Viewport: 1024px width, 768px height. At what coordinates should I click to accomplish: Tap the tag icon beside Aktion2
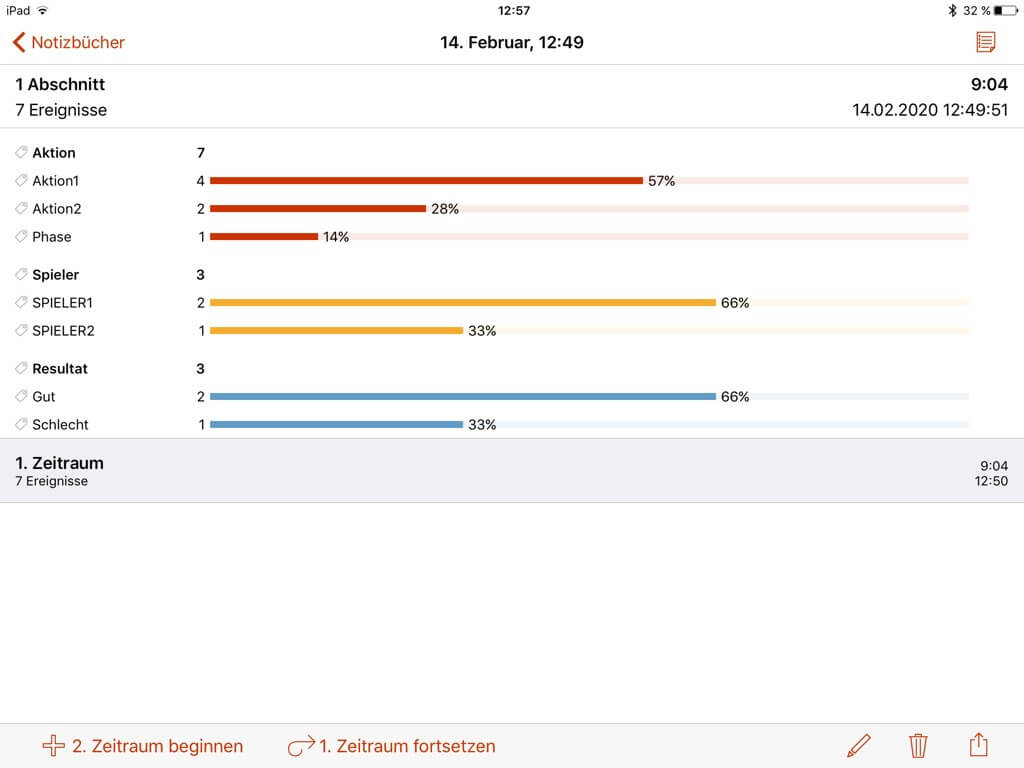(22, 208)
